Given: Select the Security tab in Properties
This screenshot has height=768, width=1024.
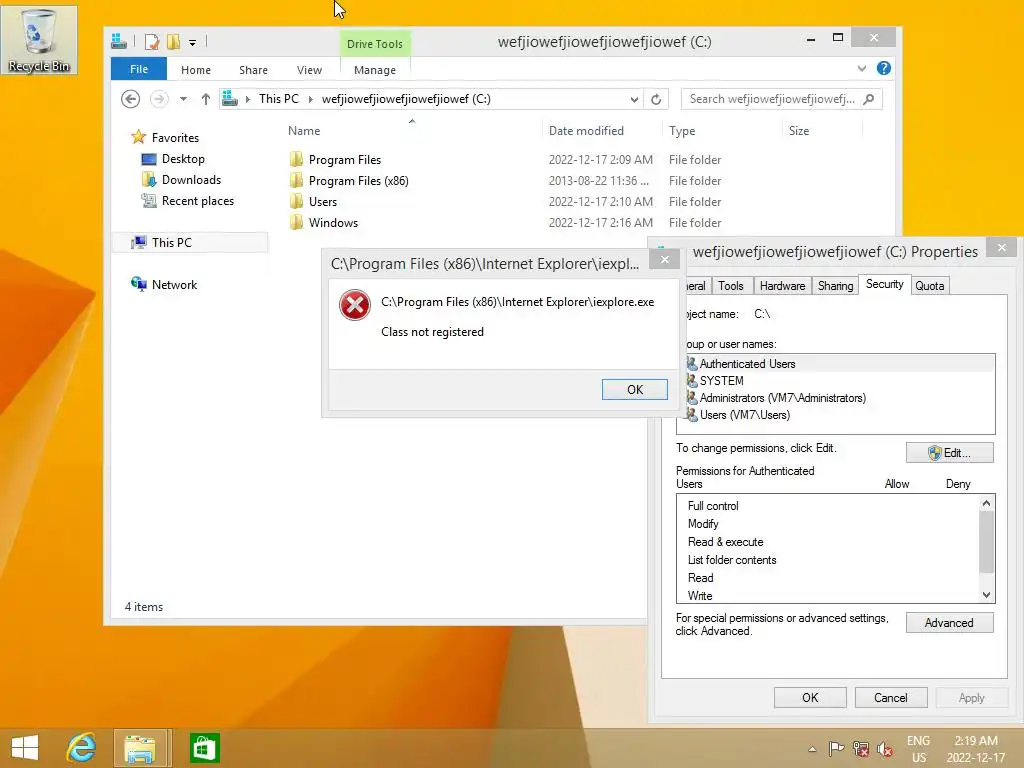Looking at the screenshot, I should (884, 284).
